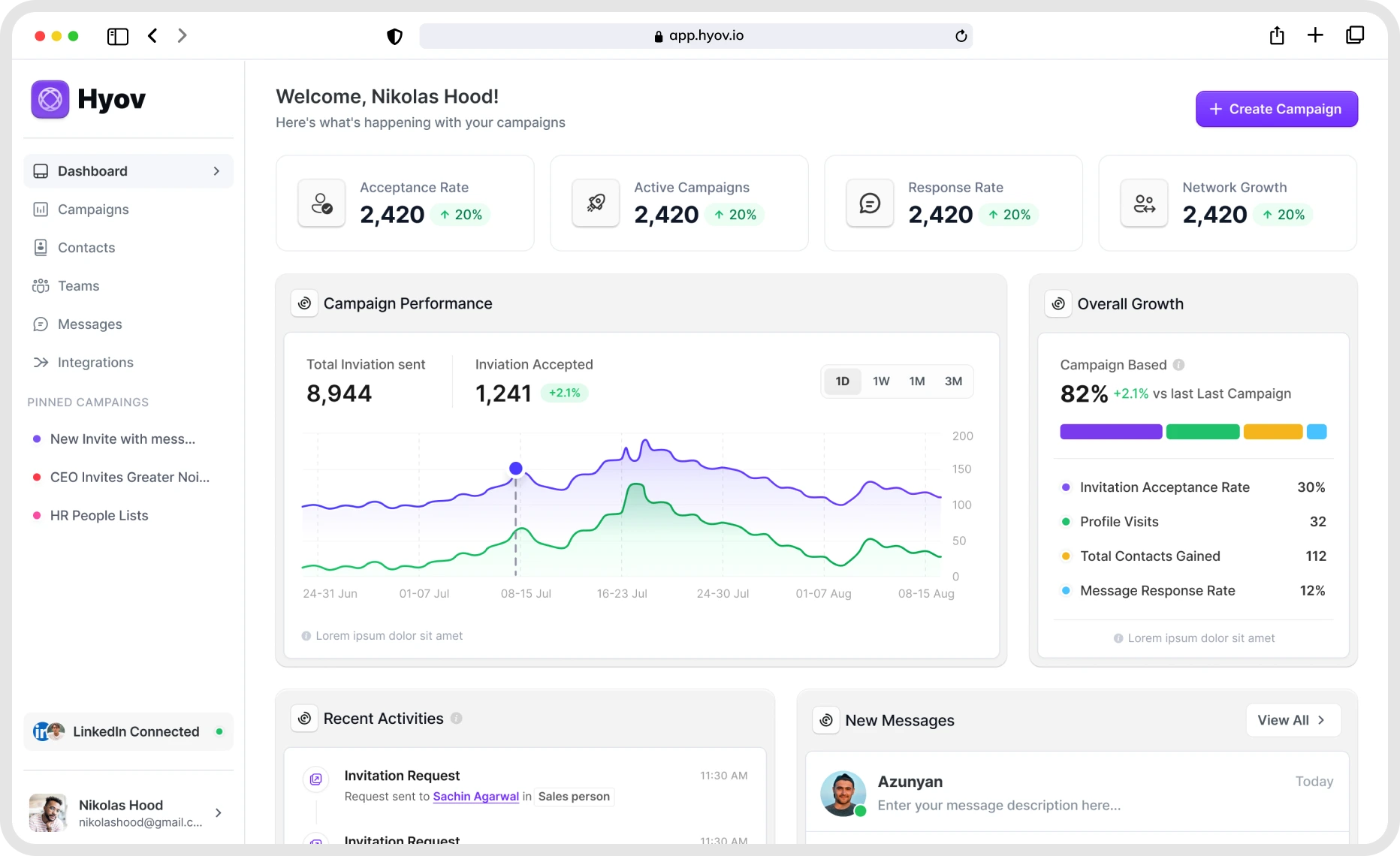Go to Integrations in sidebar

[95, 363]
